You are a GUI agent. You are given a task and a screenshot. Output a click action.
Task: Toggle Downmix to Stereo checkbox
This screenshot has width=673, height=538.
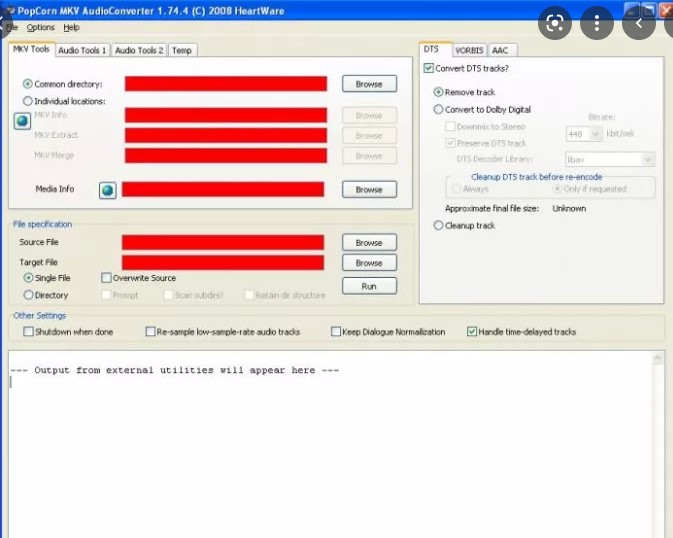tap(450, 127)
